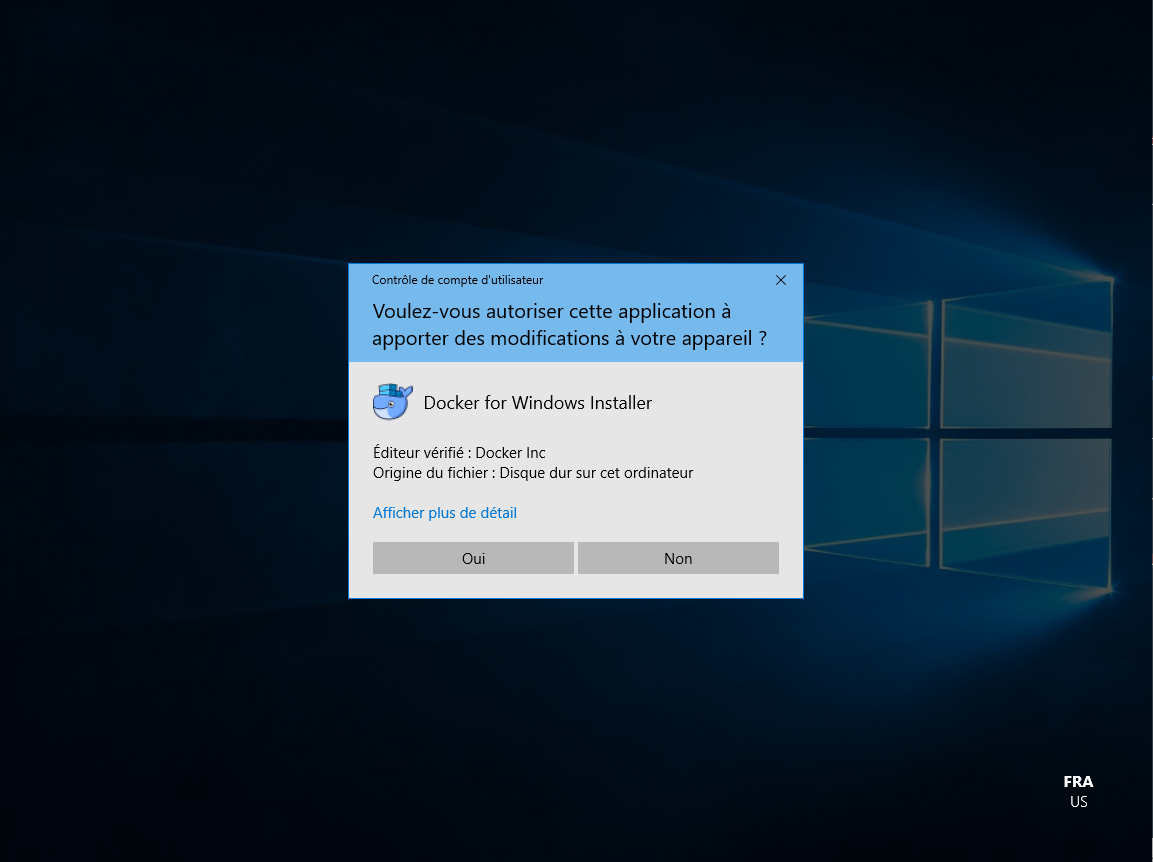Click the Disque dur sur cet ordinateur text

coord(596,473)
